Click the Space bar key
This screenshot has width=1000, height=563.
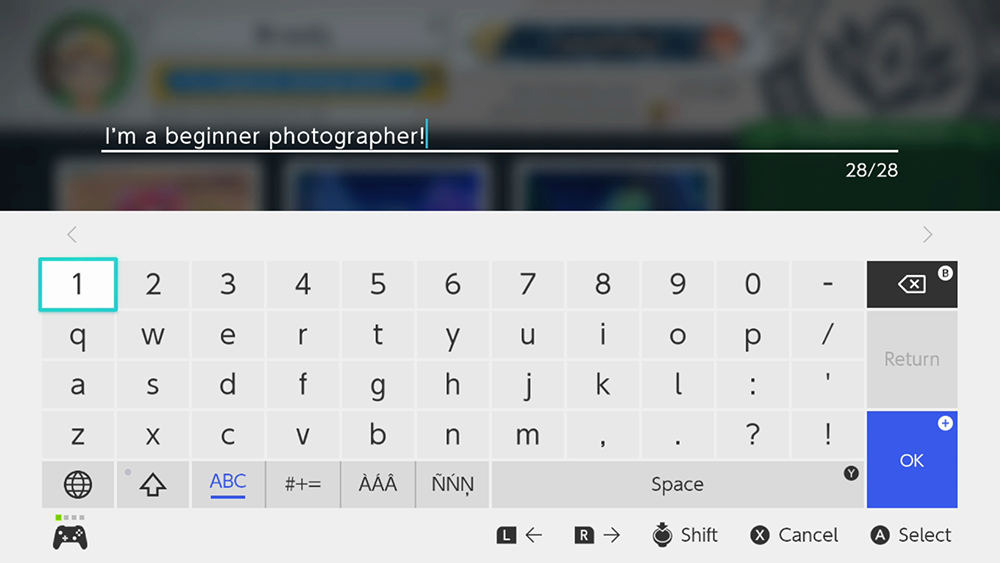point(677,485)
